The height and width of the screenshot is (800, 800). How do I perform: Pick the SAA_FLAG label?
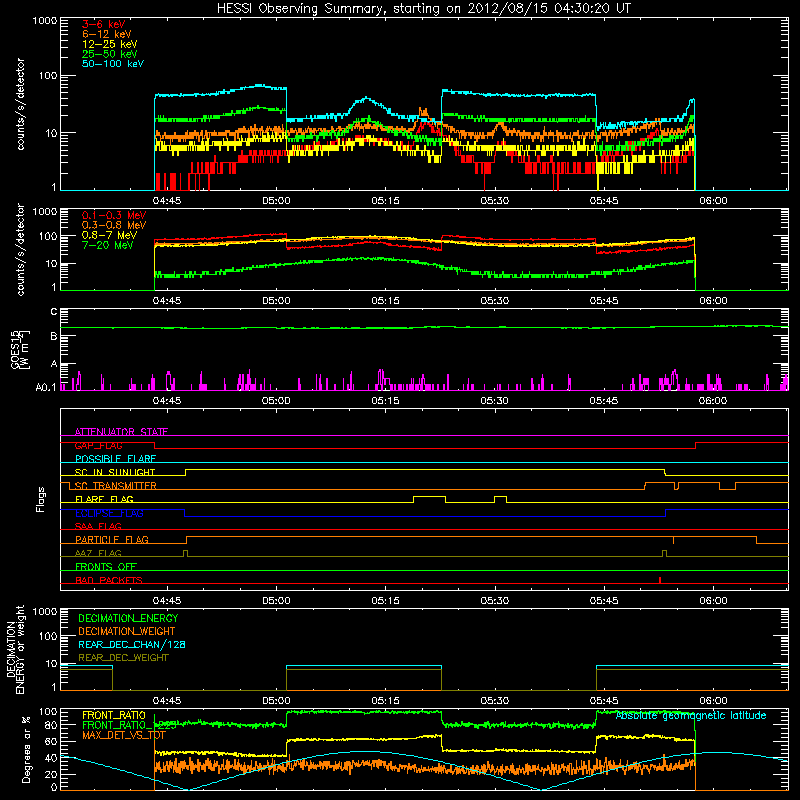point(98,526)
